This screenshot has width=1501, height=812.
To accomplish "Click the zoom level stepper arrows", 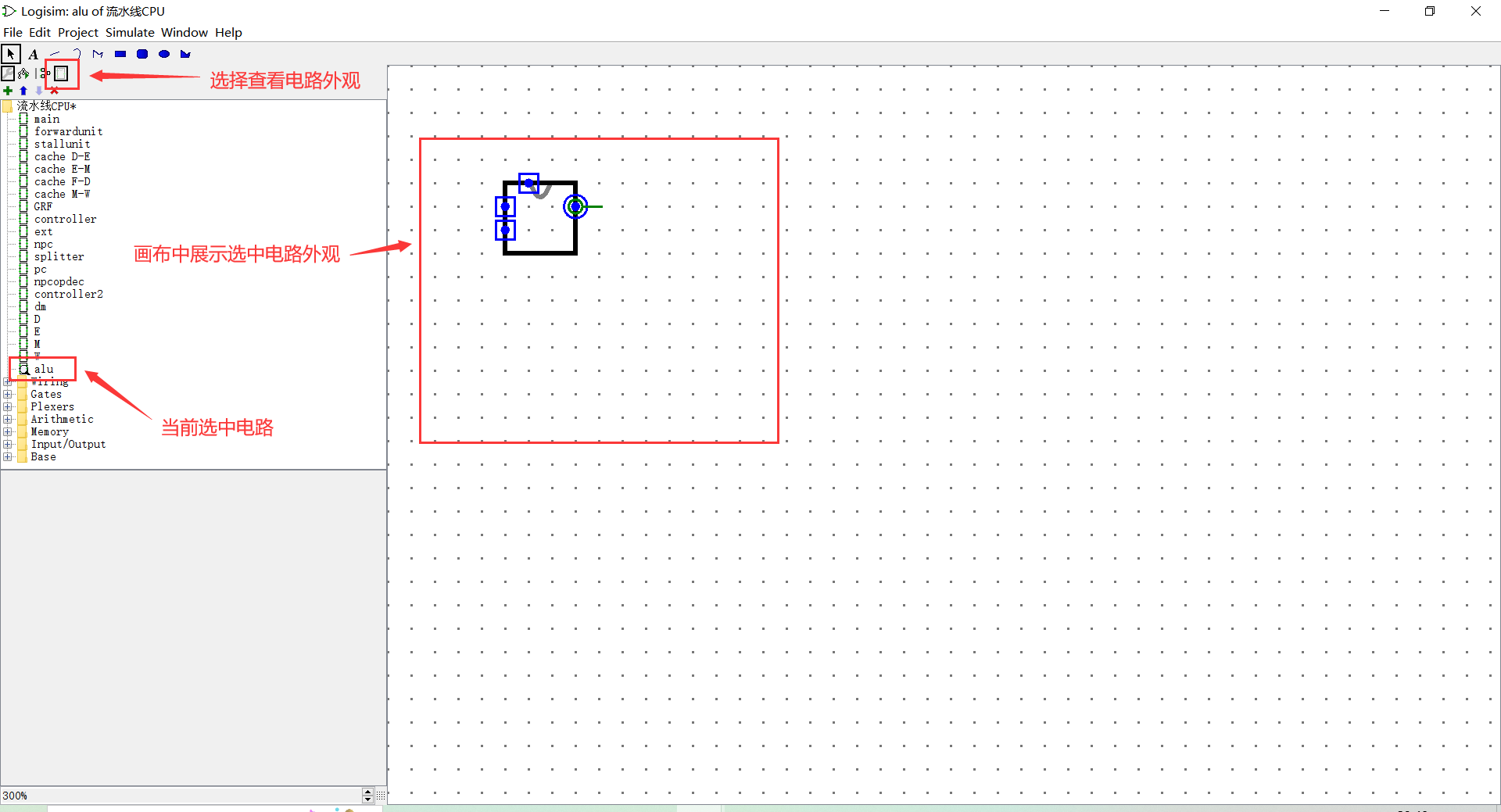I will click(367, 795).
